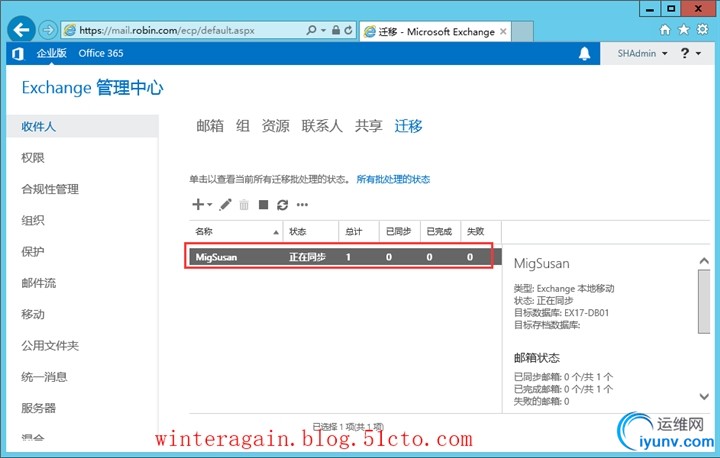Viewport: 720px width, 458px height.
Task: Open the 邮箱 tab
Action: point(210,126)
